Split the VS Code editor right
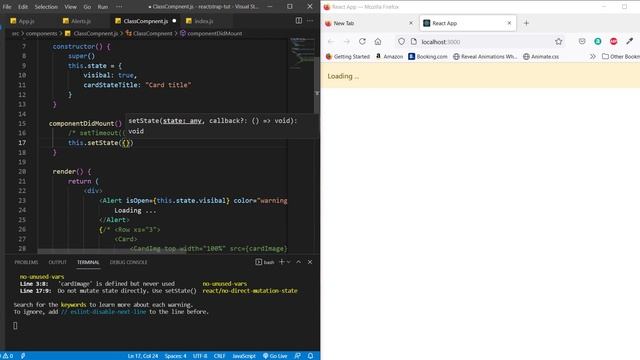 tap(299, 21)
